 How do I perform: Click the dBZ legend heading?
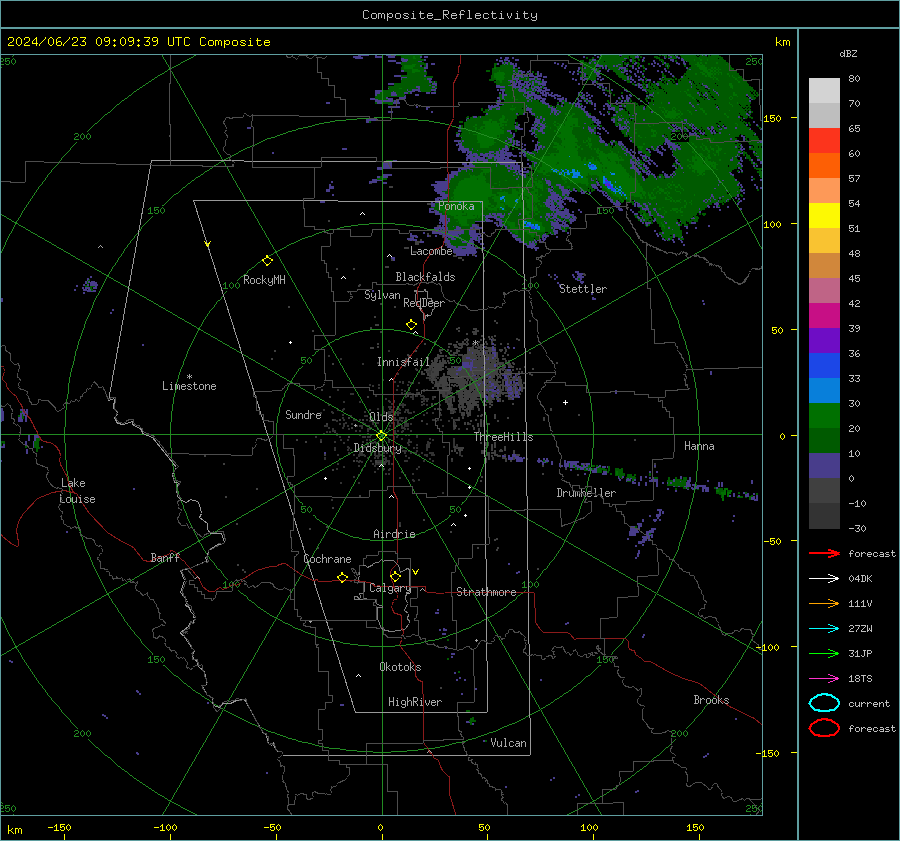tap(848, 53)
